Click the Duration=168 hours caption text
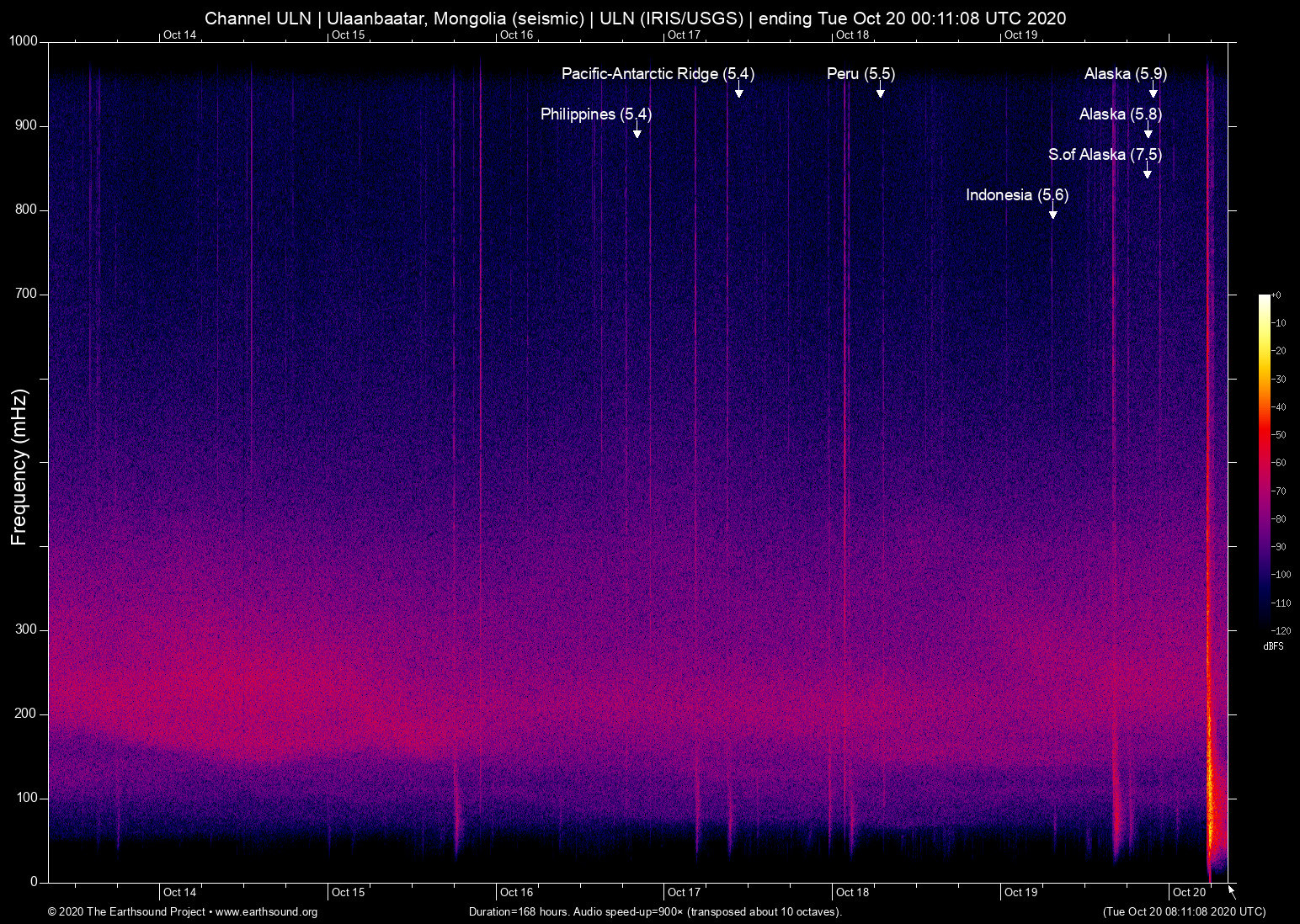This screenshot has height=924, width=1300. 654,912
